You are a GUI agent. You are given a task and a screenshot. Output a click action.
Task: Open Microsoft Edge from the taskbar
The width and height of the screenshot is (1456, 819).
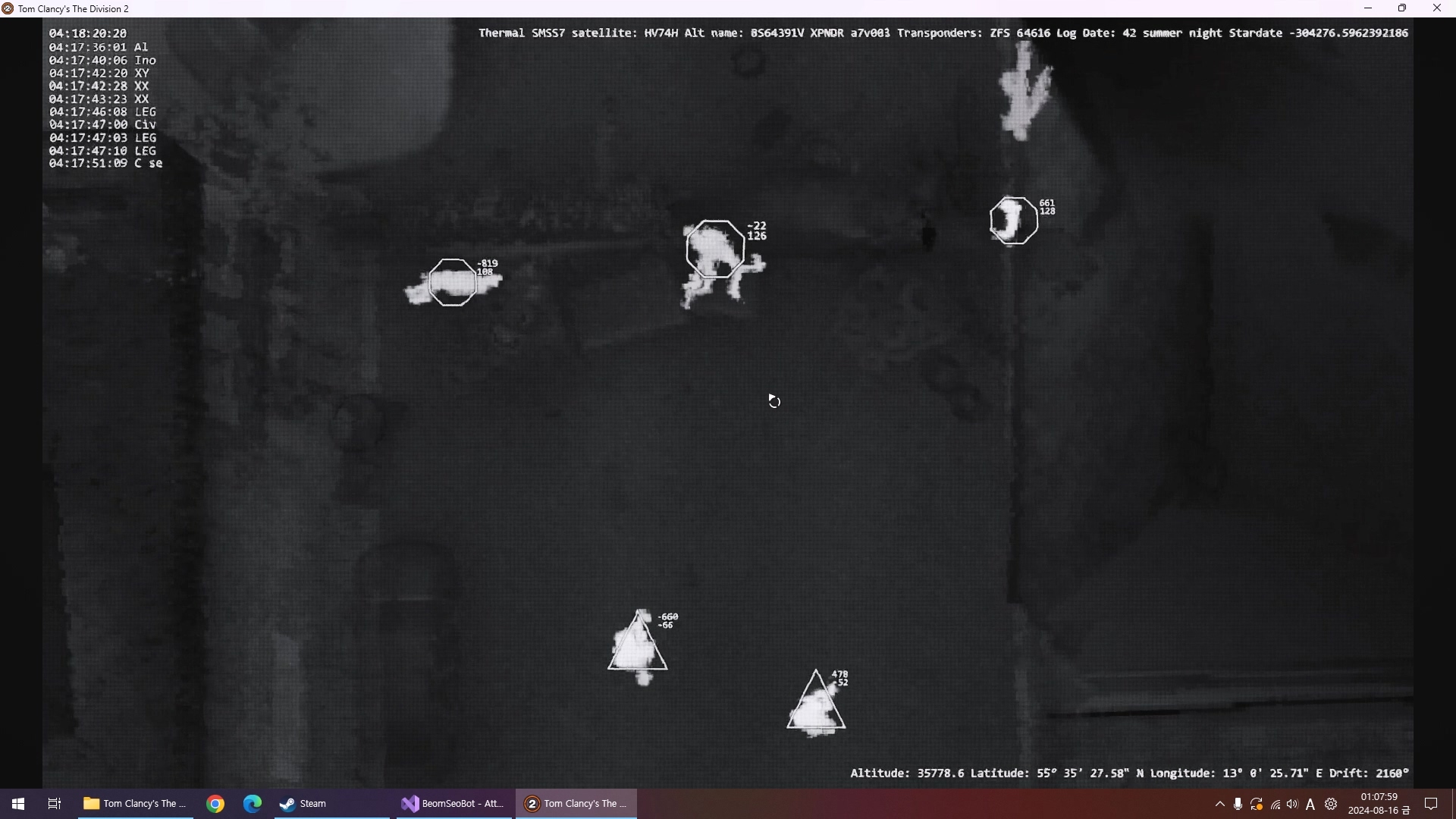coord(253,804)
